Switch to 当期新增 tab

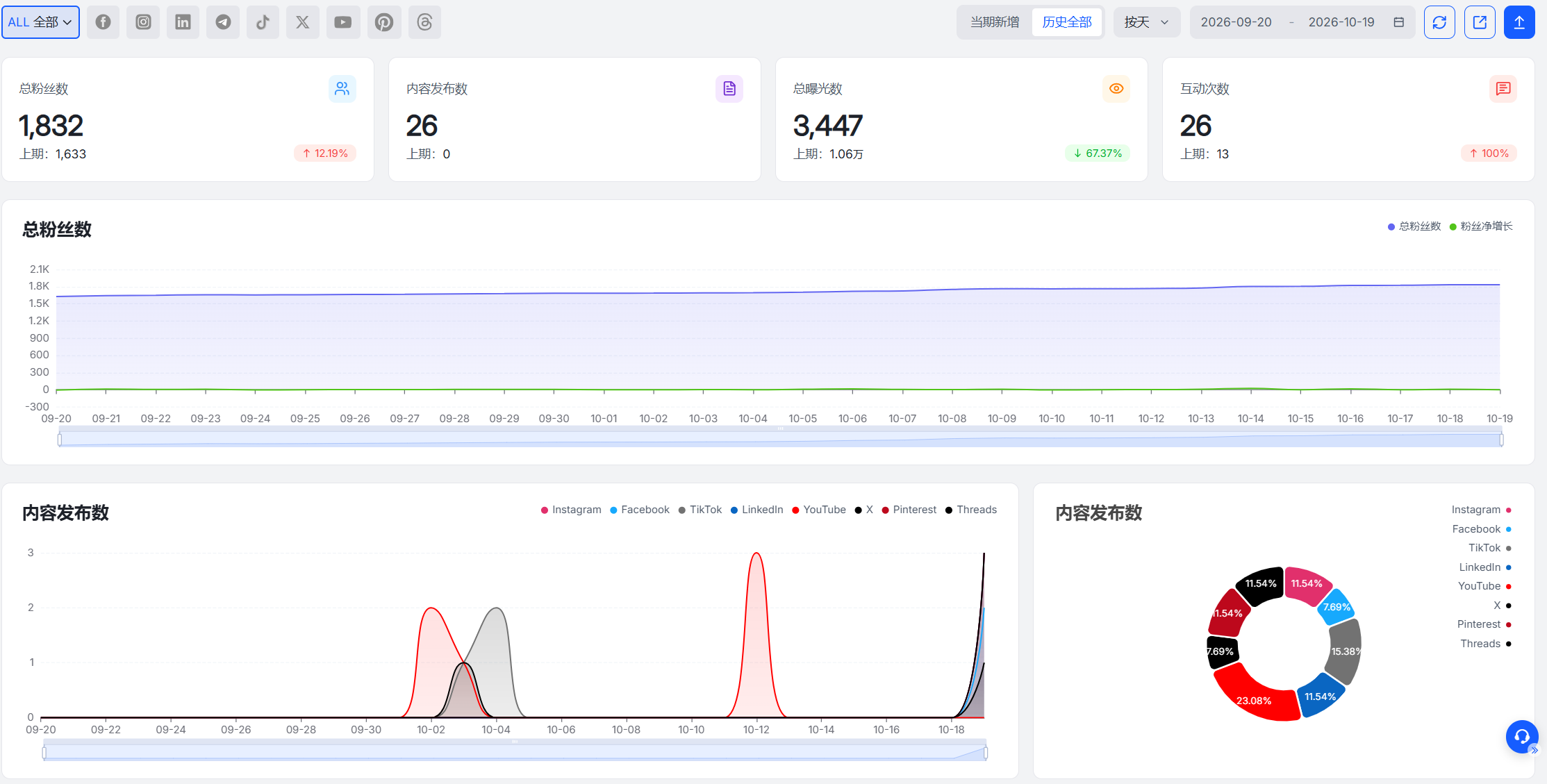coord(995,22)
